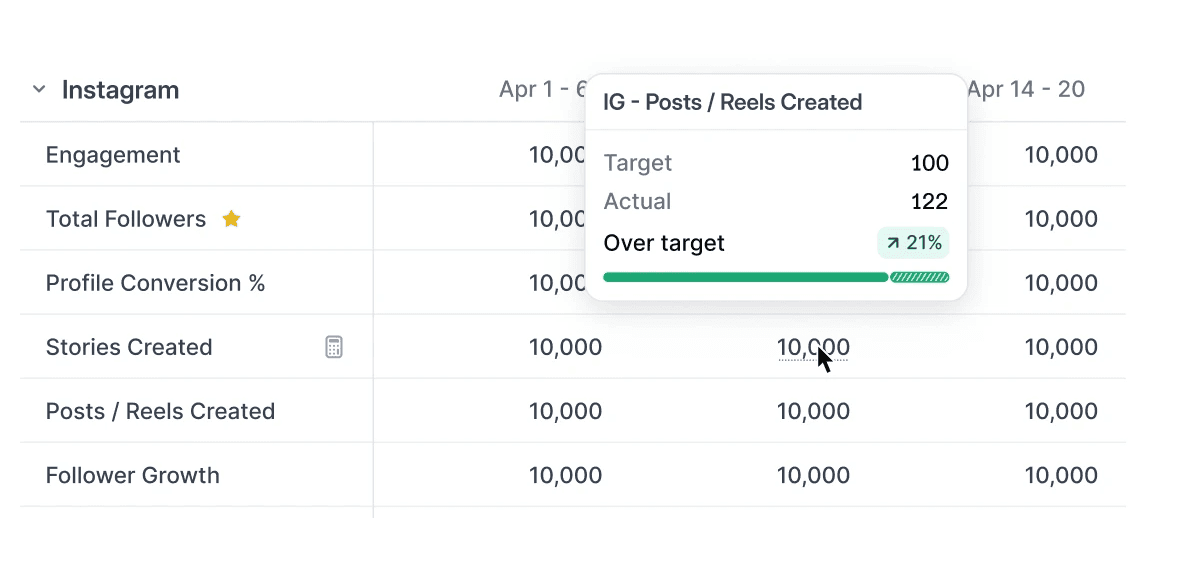Image resolution: width=1194 pixels, height=574 pixels.
Task: Click the gold star beside Total Followers
Action: tap(231, 219)
